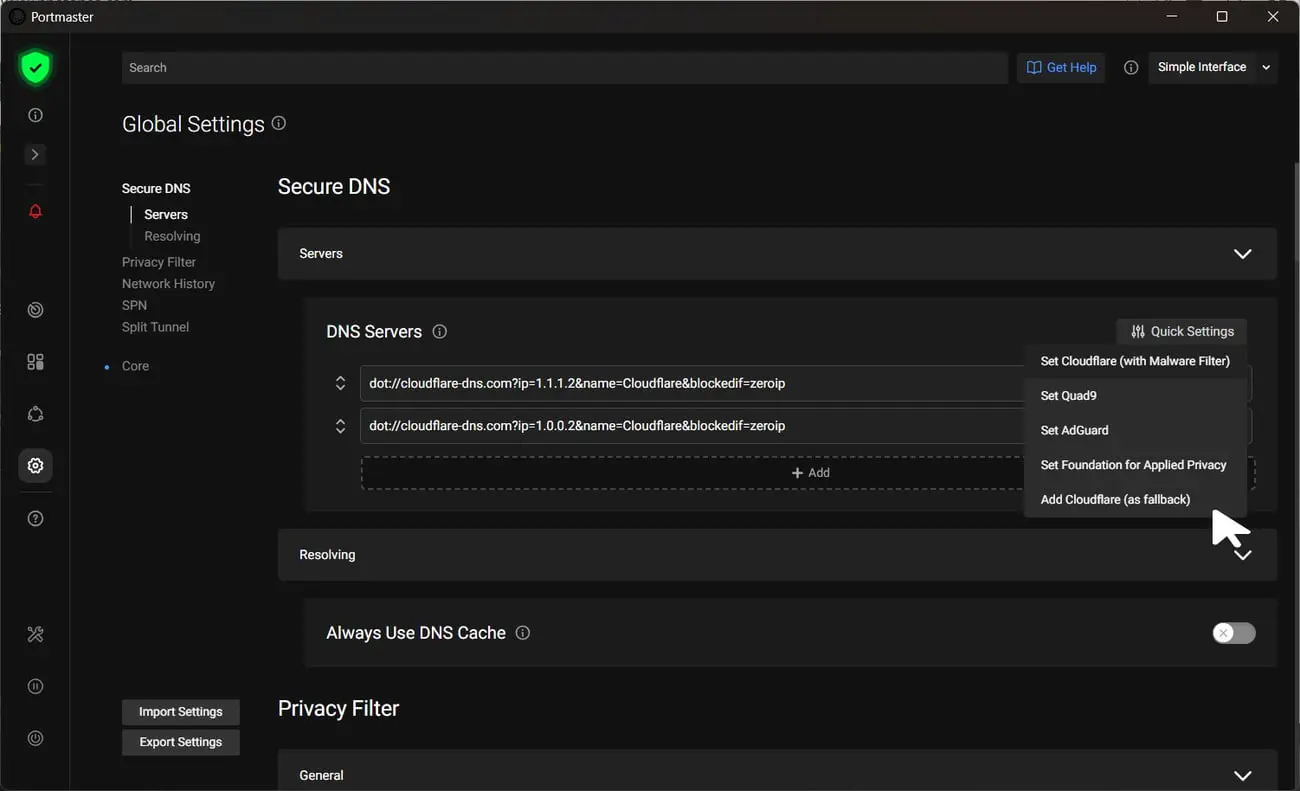The image size is (1300, 791).
Task: Click Add to add a DNS server
Action: pos(808,473)
